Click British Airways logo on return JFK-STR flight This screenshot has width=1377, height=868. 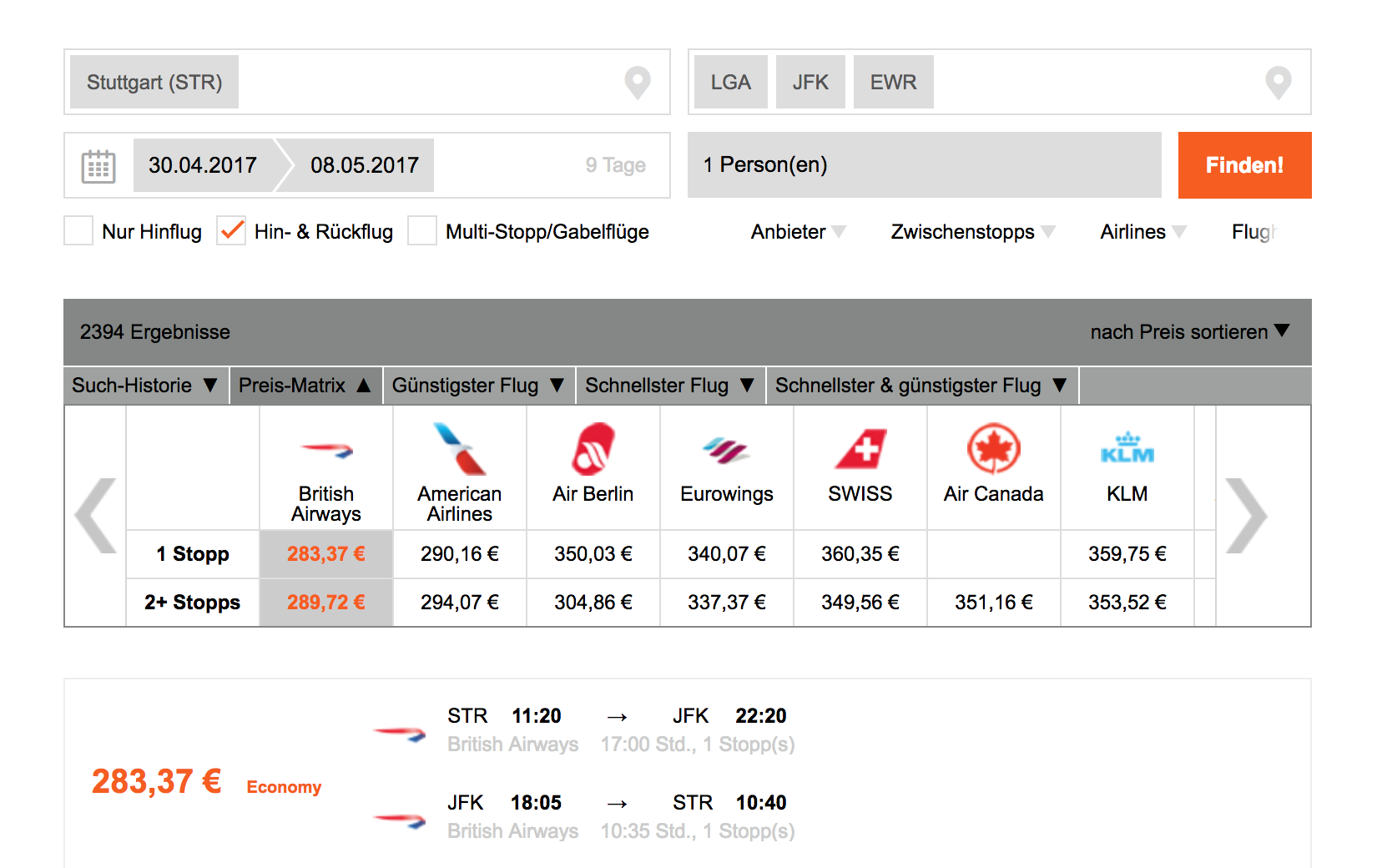point(399,820)
